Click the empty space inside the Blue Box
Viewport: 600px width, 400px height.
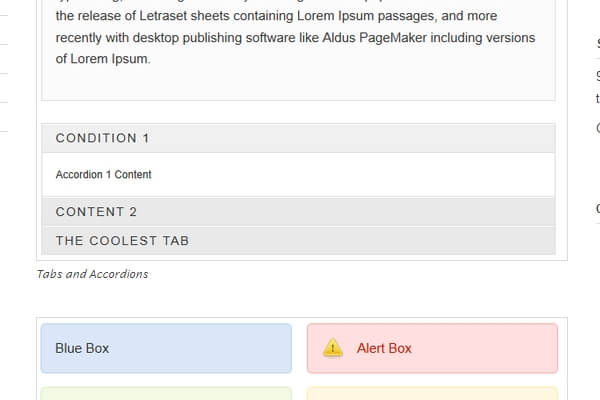pyautogui.click(x=210, y=348)
